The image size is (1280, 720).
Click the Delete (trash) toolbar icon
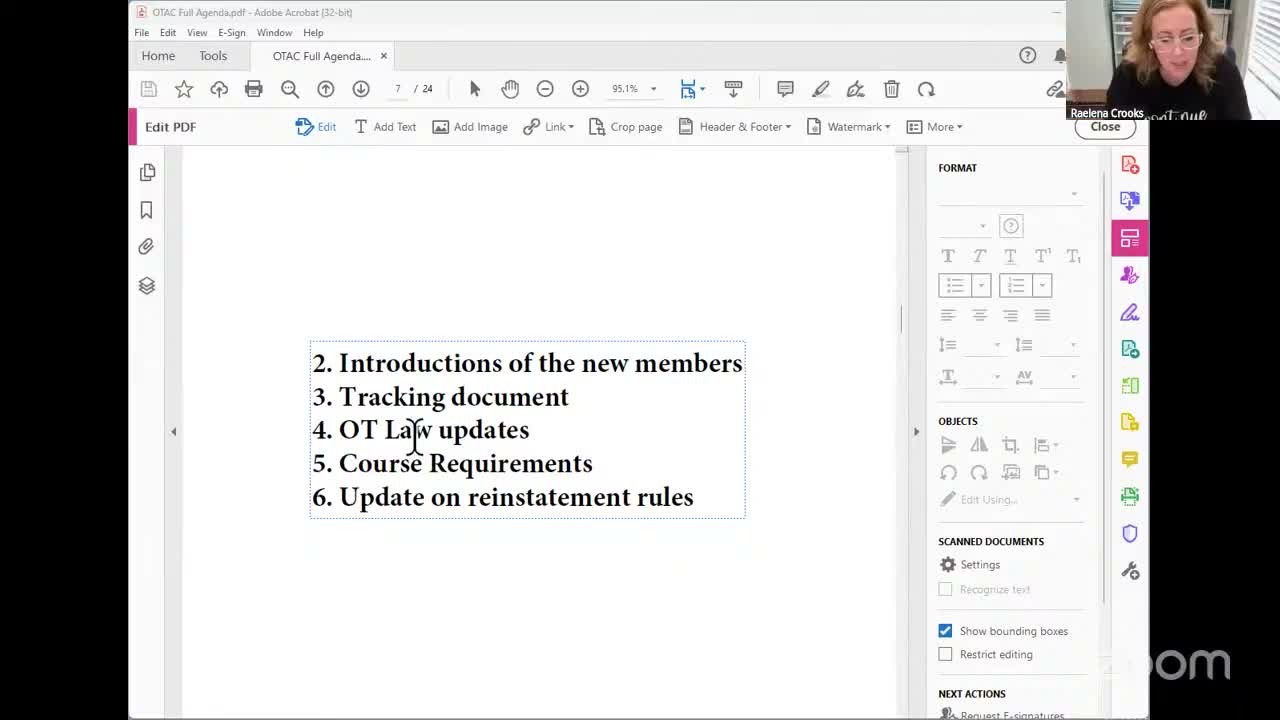tap(890, 89)
